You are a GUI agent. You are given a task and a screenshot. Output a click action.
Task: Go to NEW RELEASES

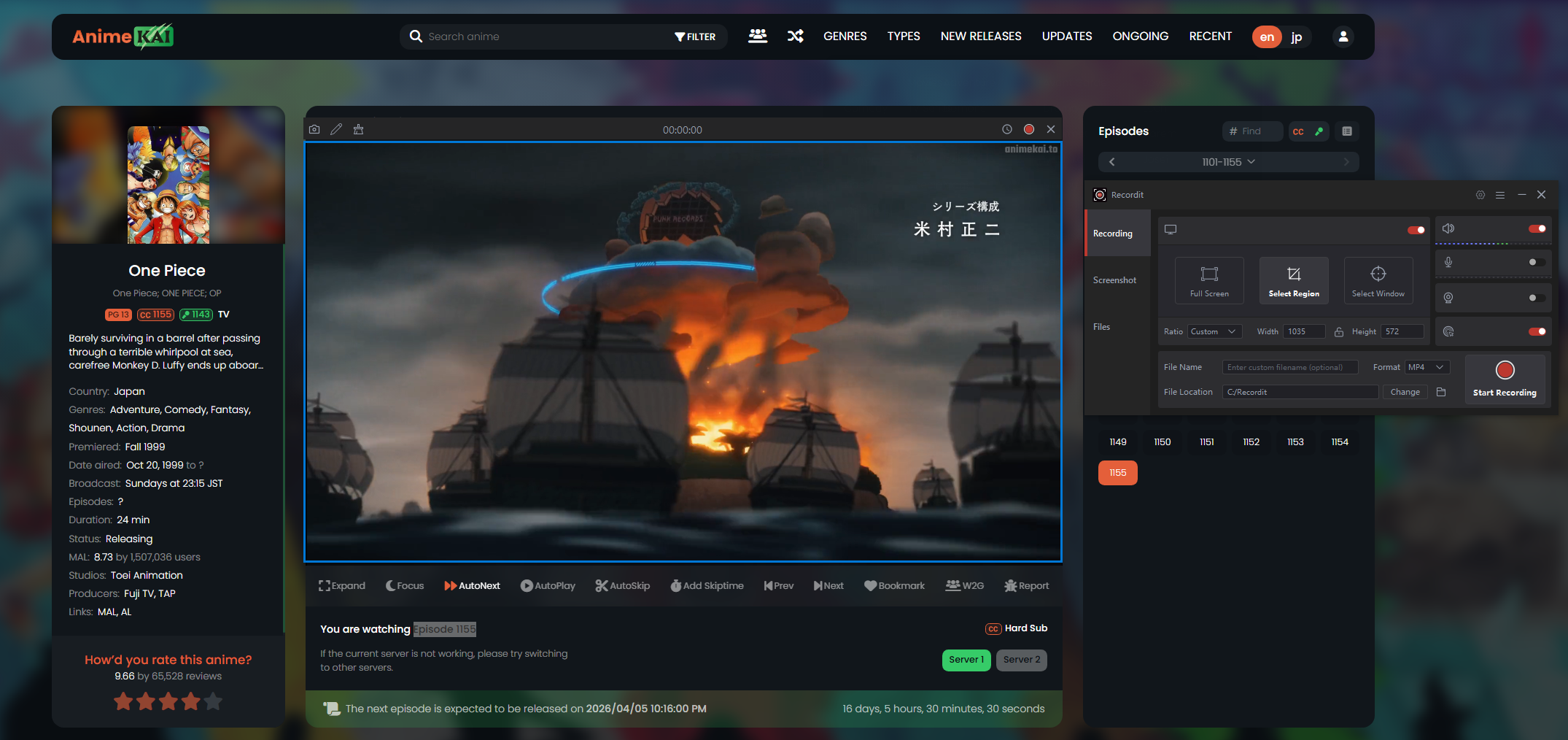pyautogui.click(x=981, y=36)
